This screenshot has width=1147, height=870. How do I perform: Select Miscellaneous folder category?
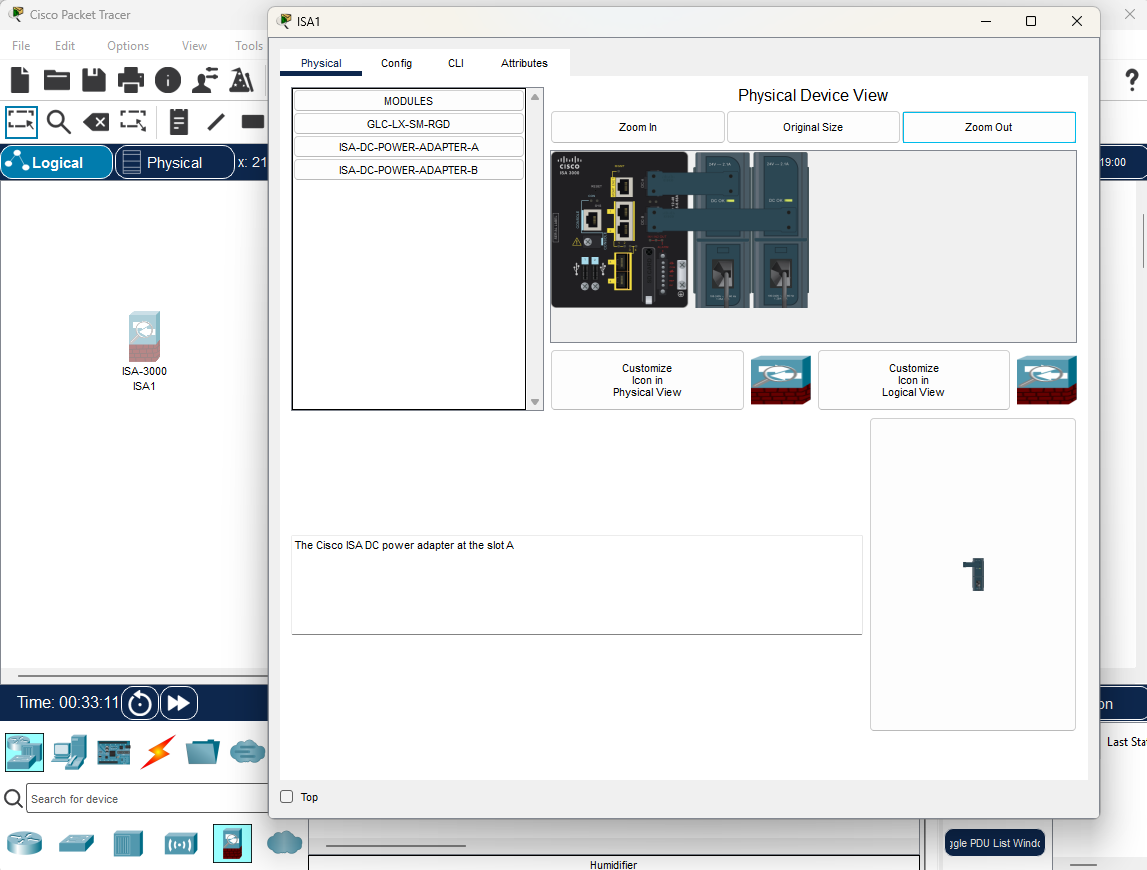coord(203,752)
